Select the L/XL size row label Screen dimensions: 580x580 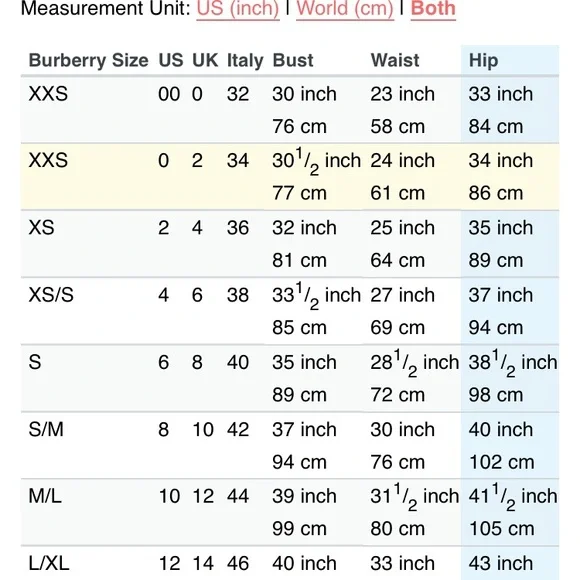pyautogui.click(x=49, y=563)
